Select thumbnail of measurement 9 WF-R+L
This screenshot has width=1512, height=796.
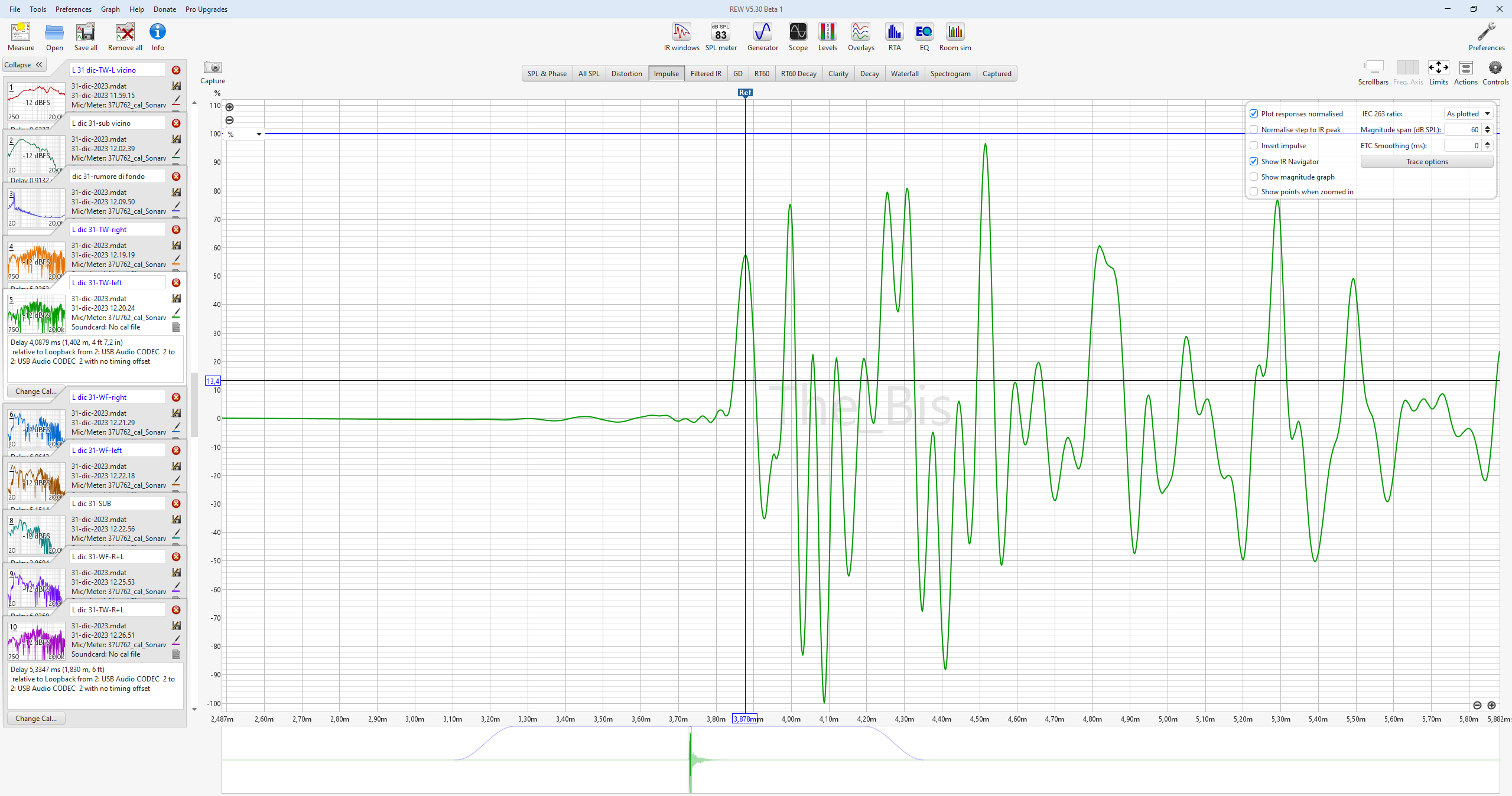[36, 588]
